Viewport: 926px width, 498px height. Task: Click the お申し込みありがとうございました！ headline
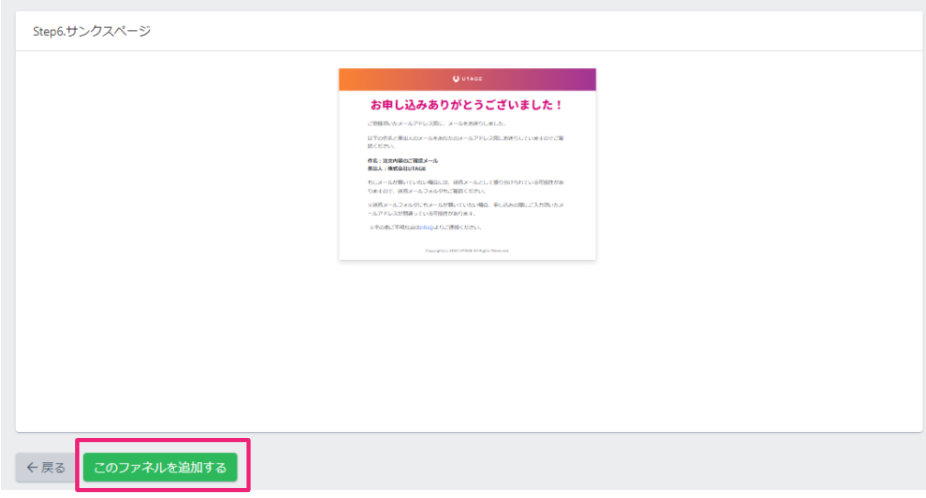pos(467,105)
